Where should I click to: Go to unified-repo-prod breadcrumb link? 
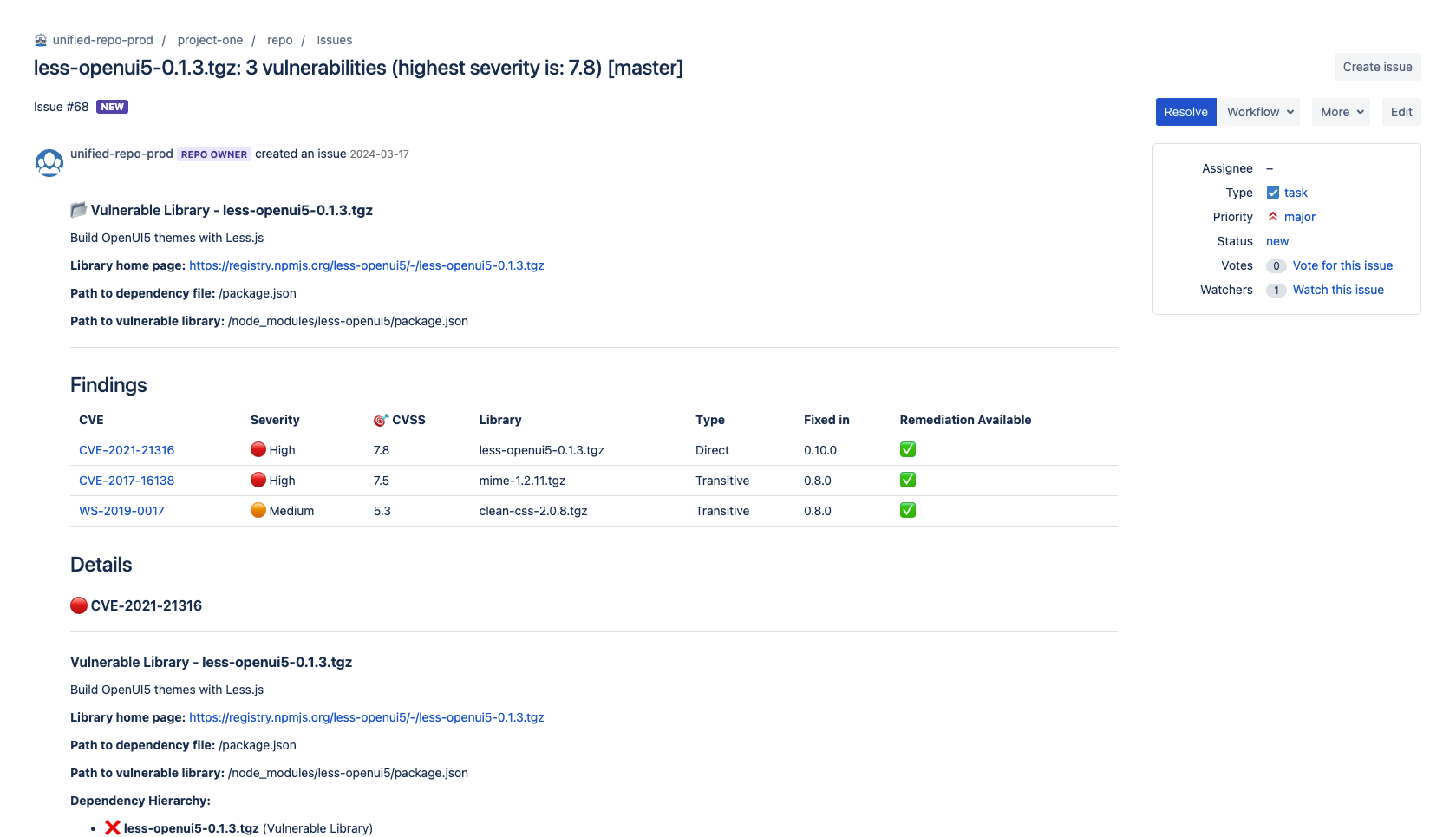102,40
